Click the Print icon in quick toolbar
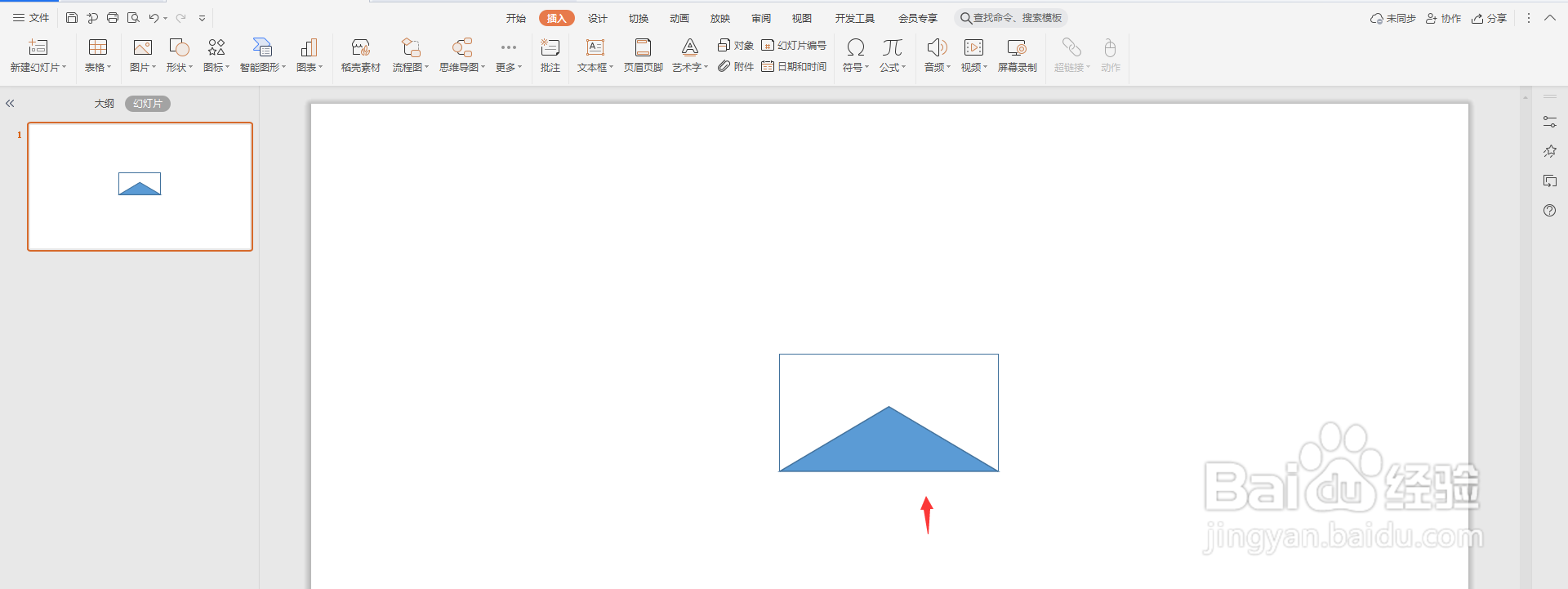This screenshot has height=589, width=1568. 113,18
